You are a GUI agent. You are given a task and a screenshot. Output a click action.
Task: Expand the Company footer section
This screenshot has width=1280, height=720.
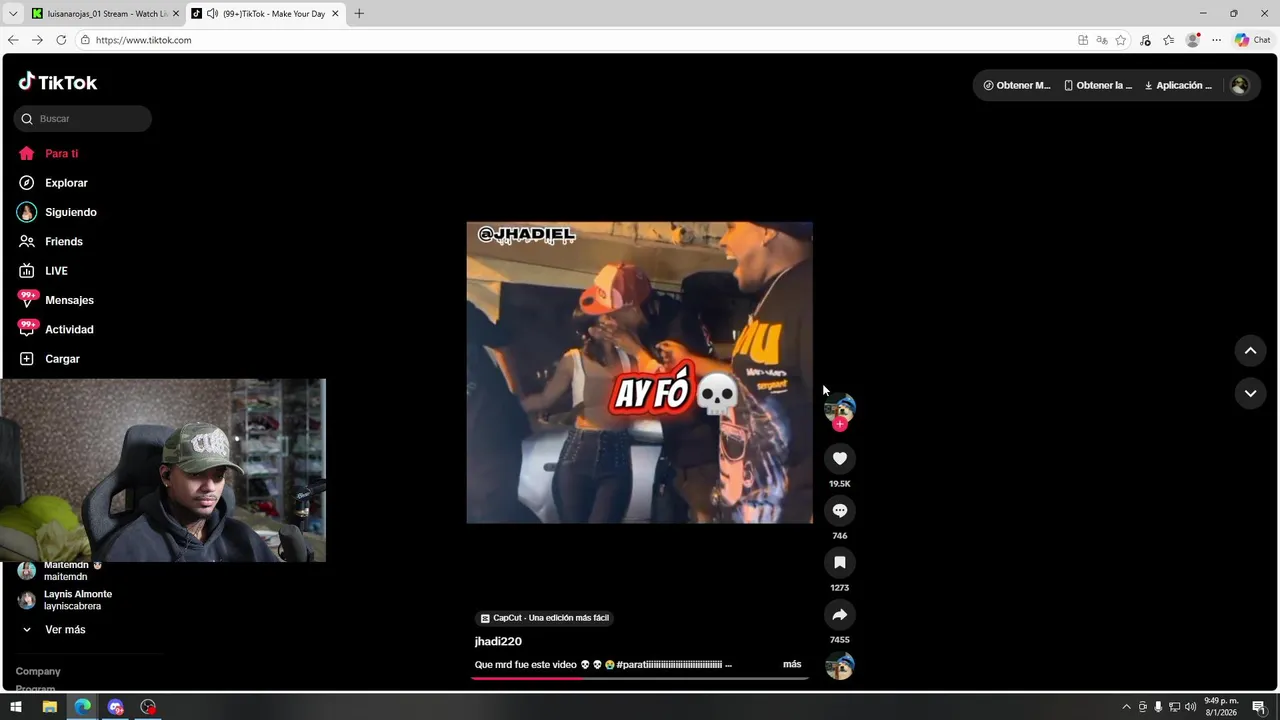click(x=38, y=671)
